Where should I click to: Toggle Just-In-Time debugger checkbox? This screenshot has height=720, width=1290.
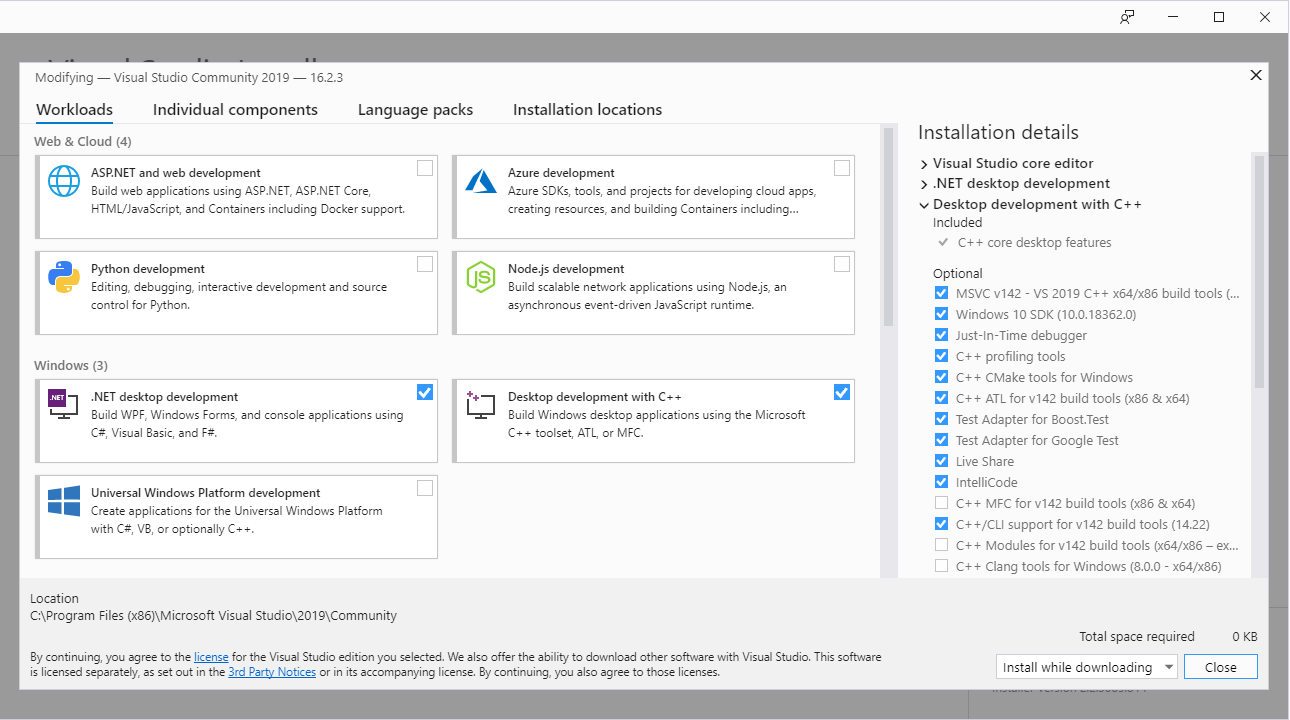[x=941, y=335]
